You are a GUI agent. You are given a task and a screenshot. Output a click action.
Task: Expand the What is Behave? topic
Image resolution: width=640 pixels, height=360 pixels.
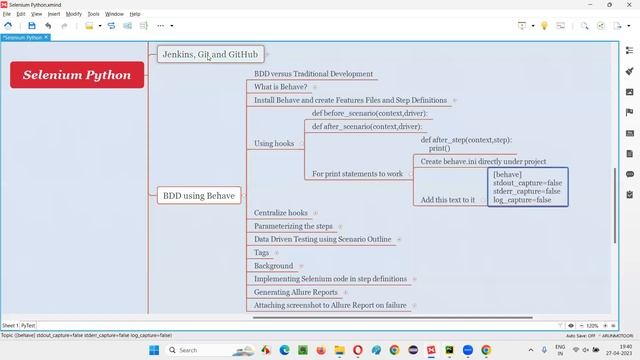[315, 87]
